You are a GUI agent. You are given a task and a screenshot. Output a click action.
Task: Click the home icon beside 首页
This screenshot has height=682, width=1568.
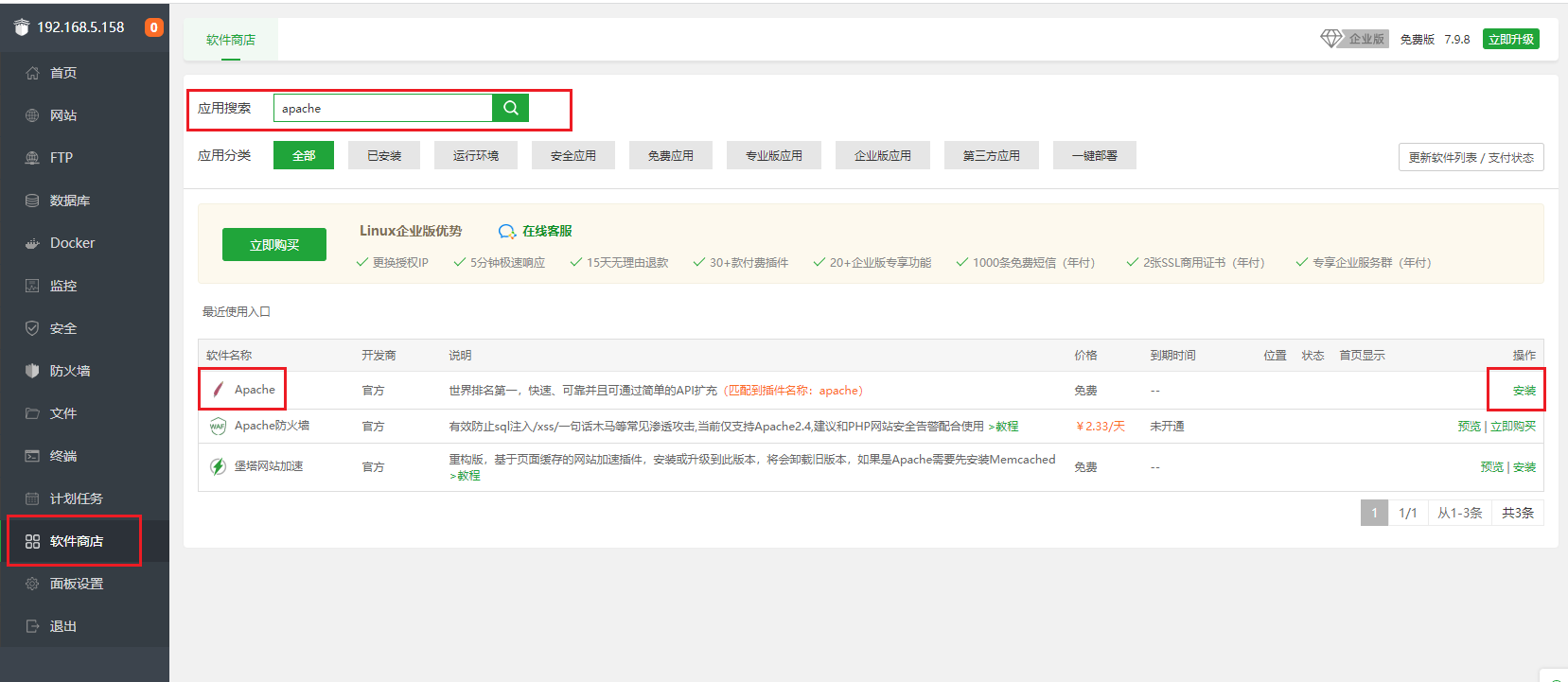32,73
